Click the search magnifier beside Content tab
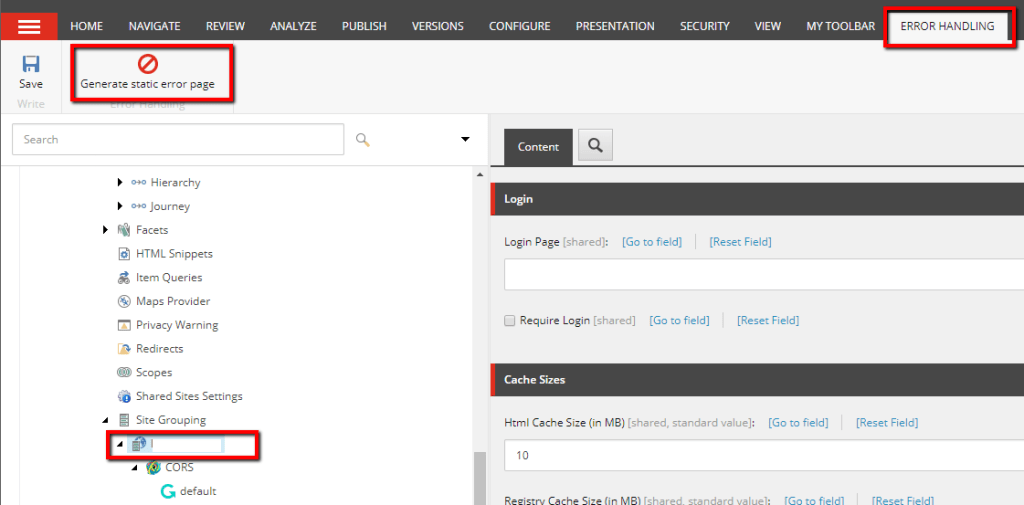Viewport: 1024px width, 505px height. (x=595, y=146)
